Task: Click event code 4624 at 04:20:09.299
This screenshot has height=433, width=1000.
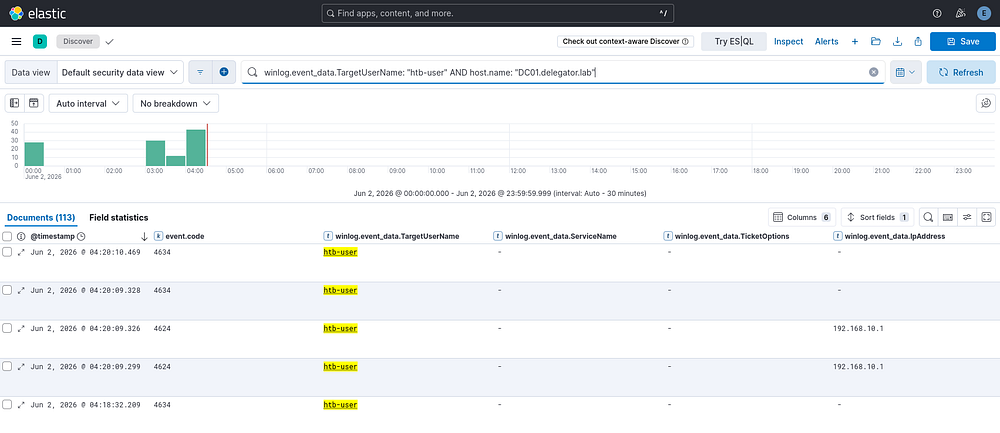Action: 162,367
